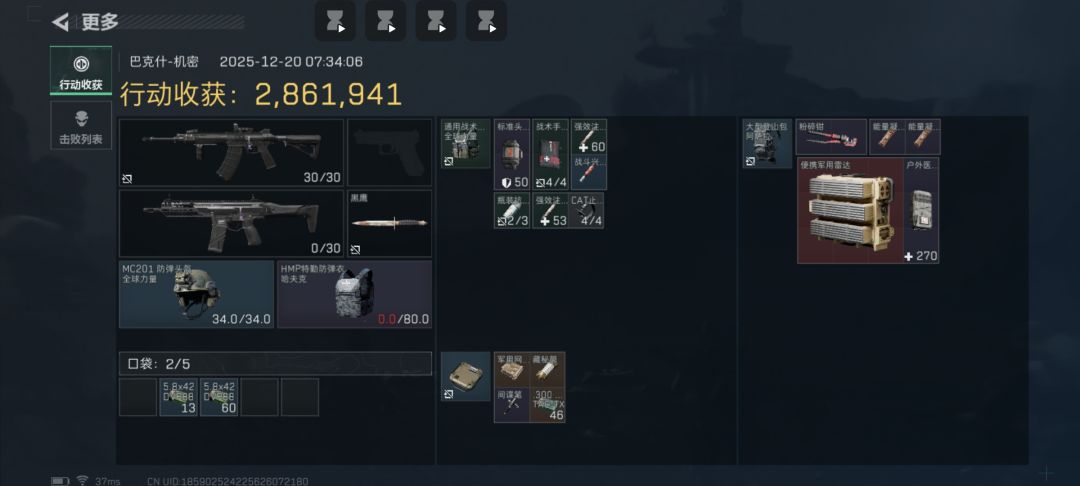Screen dimensions: 1080x486
Task: Select the second rifle showing 0/30
Action: pyautogui.click(x=231, y=224)
